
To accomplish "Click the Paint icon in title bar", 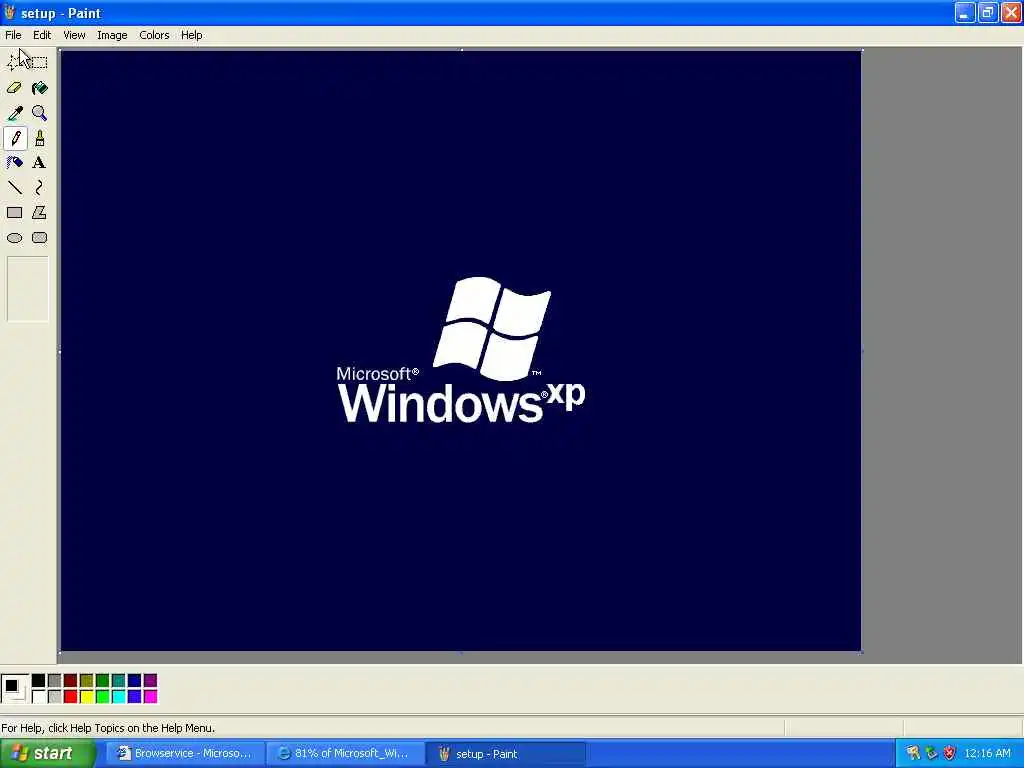I will tap(9, 12).
